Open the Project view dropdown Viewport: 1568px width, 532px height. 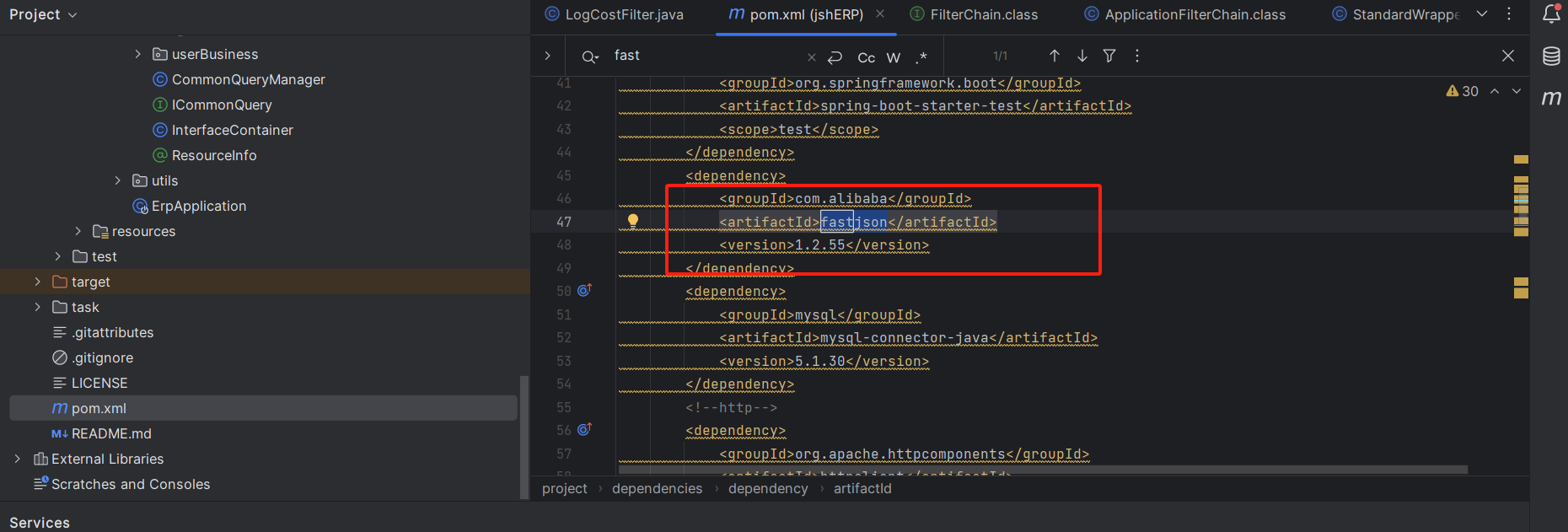point(43,14)
